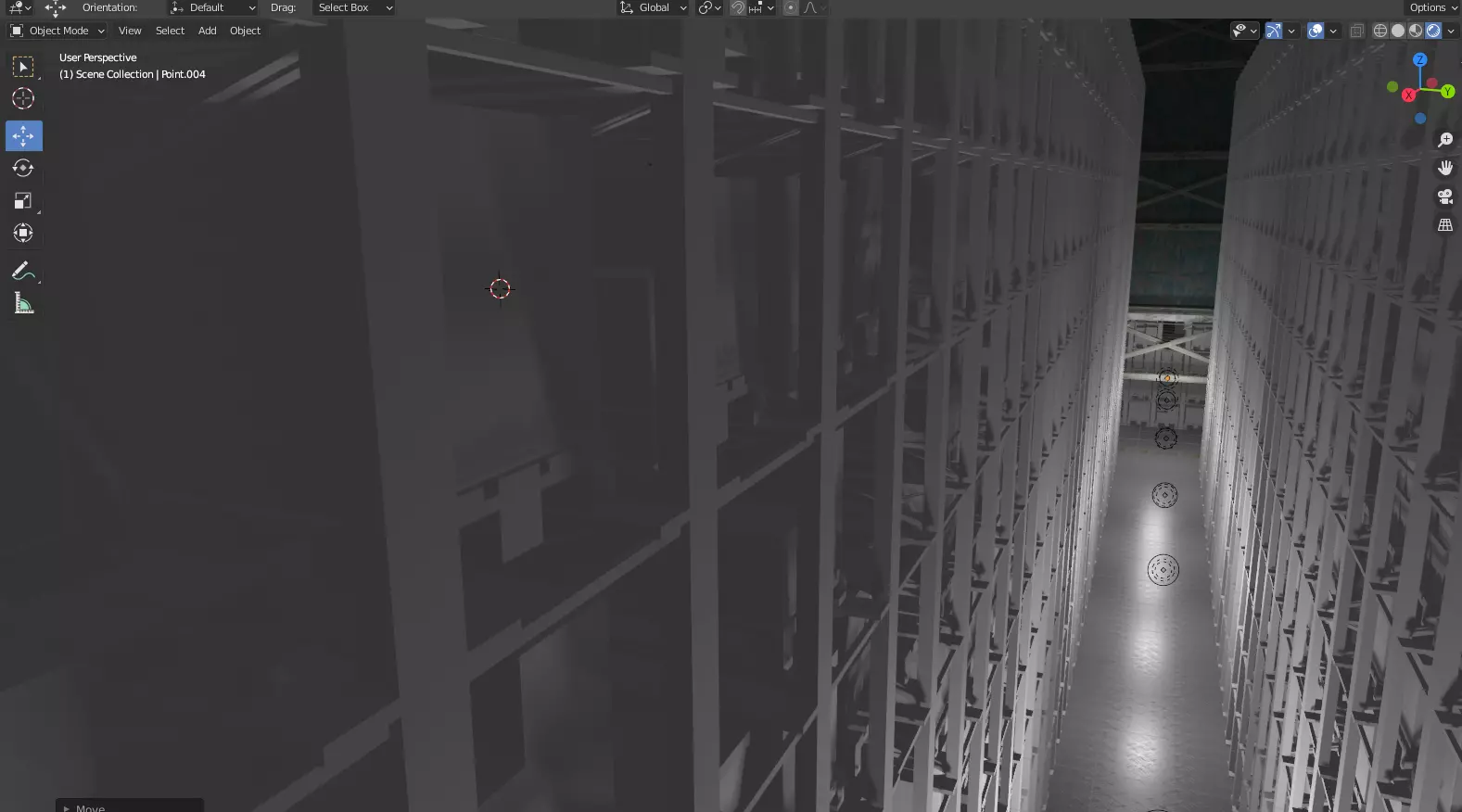Switch to Wireframe viewport shading
The image size is (1462, 812).
(x=1380, y=31)
